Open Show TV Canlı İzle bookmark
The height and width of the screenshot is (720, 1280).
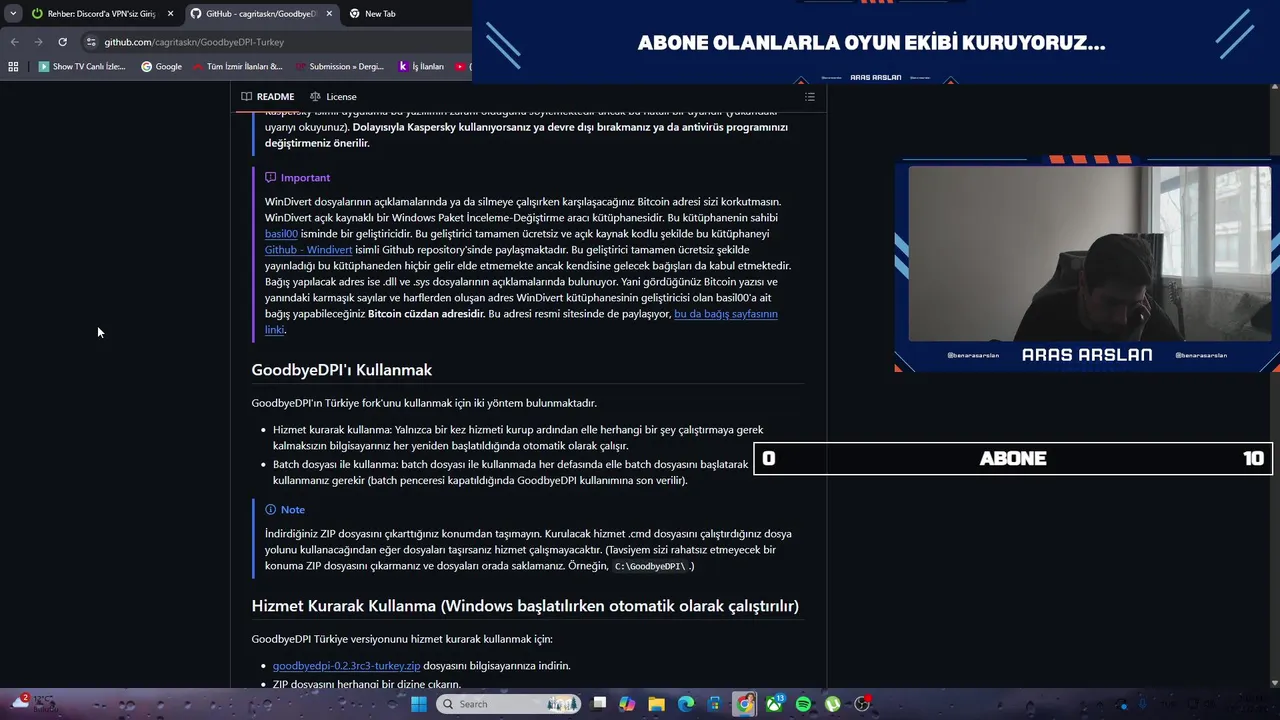pyautogui.click(x=82, y=67)
